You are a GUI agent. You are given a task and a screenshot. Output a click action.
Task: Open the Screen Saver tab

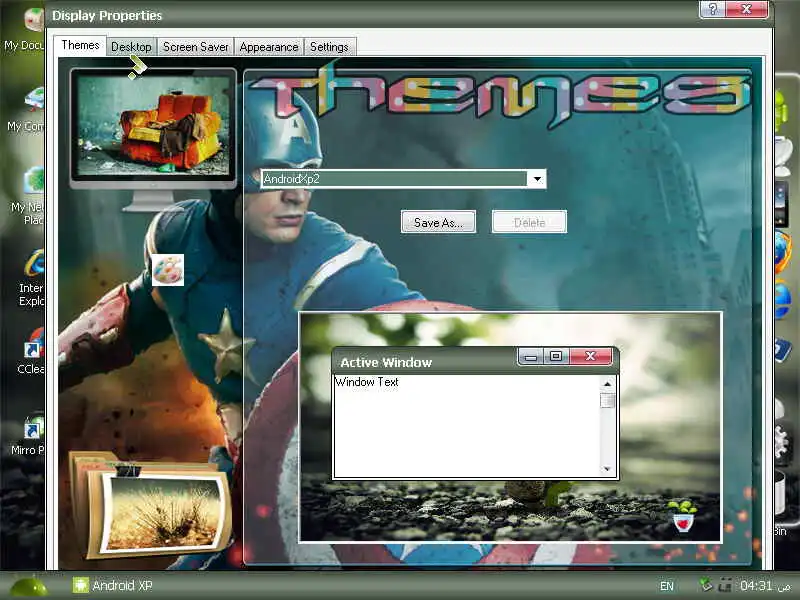pos(195,47)
